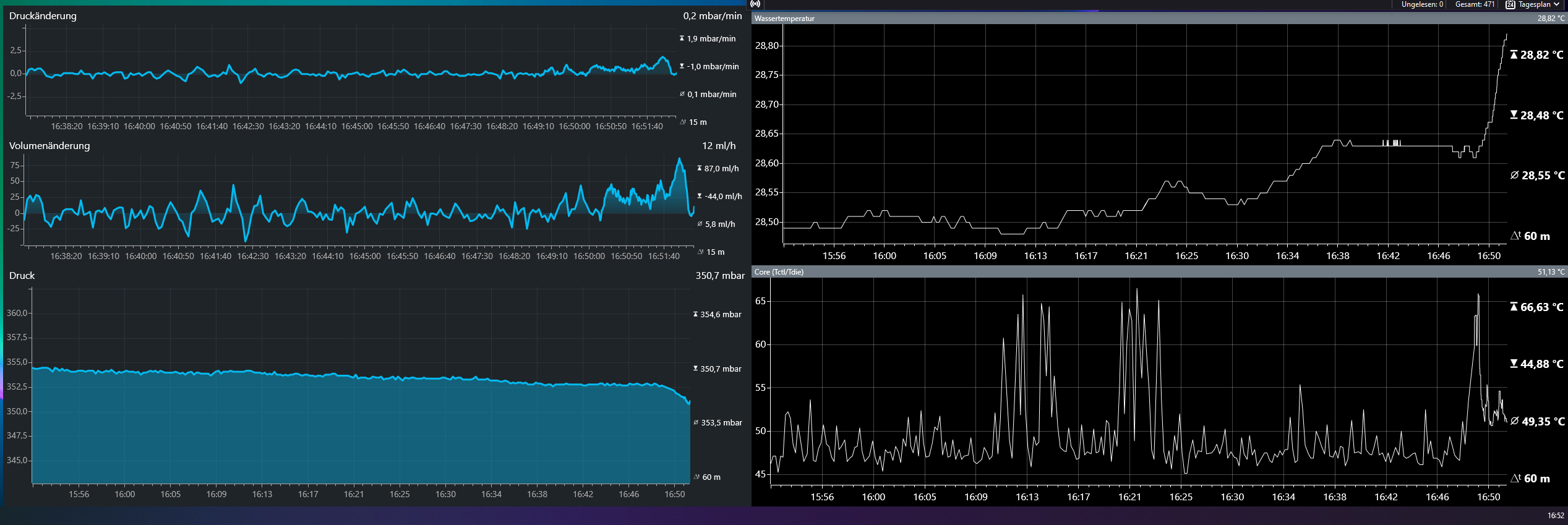The height and width of the screenshot is (525, 1568).
Task: Click the 15 m interval in Druckänderung chart
Action: (698, 122)
